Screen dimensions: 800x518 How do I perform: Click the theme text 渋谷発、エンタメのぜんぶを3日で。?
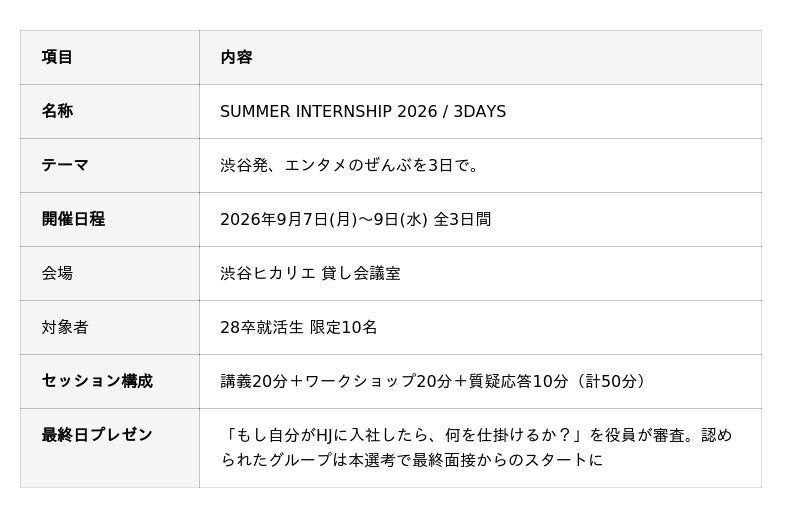point(350,165)
